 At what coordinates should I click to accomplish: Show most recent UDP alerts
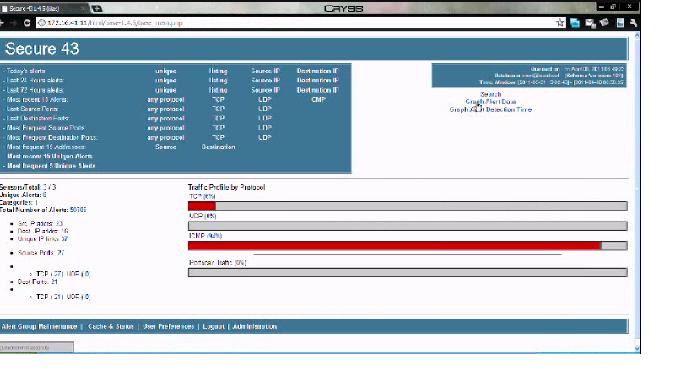click(x=265, y=100)
